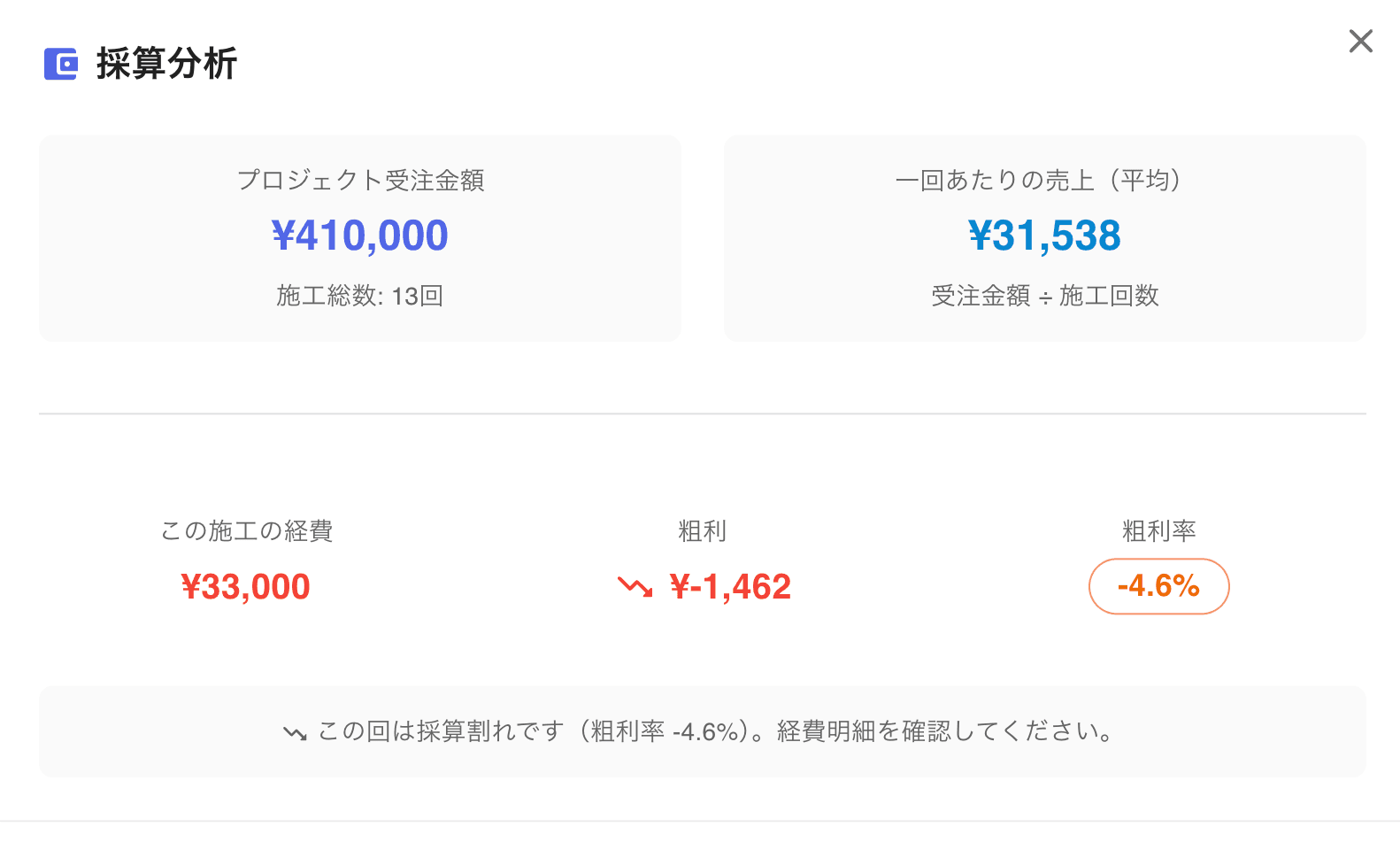Click the ¥-1,462 gross profit figure
Image resolution: width=1400 pixels, height=850 pixels.
coord(730,586)
